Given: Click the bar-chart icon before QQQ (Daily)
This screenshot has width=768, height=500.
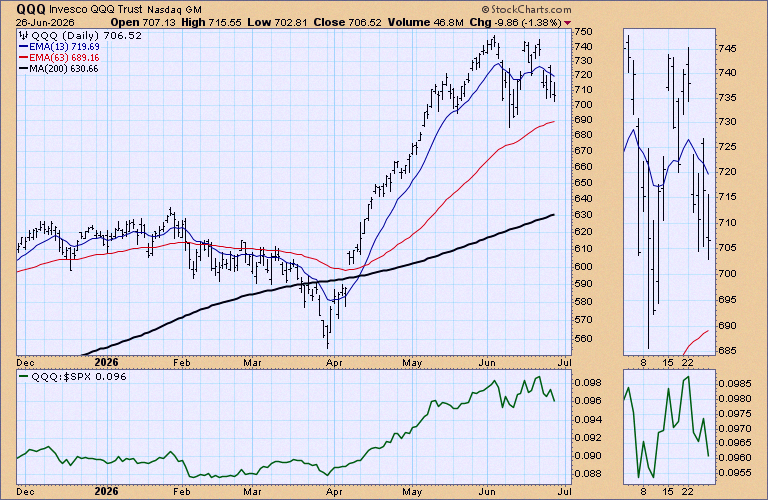Looking at the screenshot, I should click(x=23, y=35).
